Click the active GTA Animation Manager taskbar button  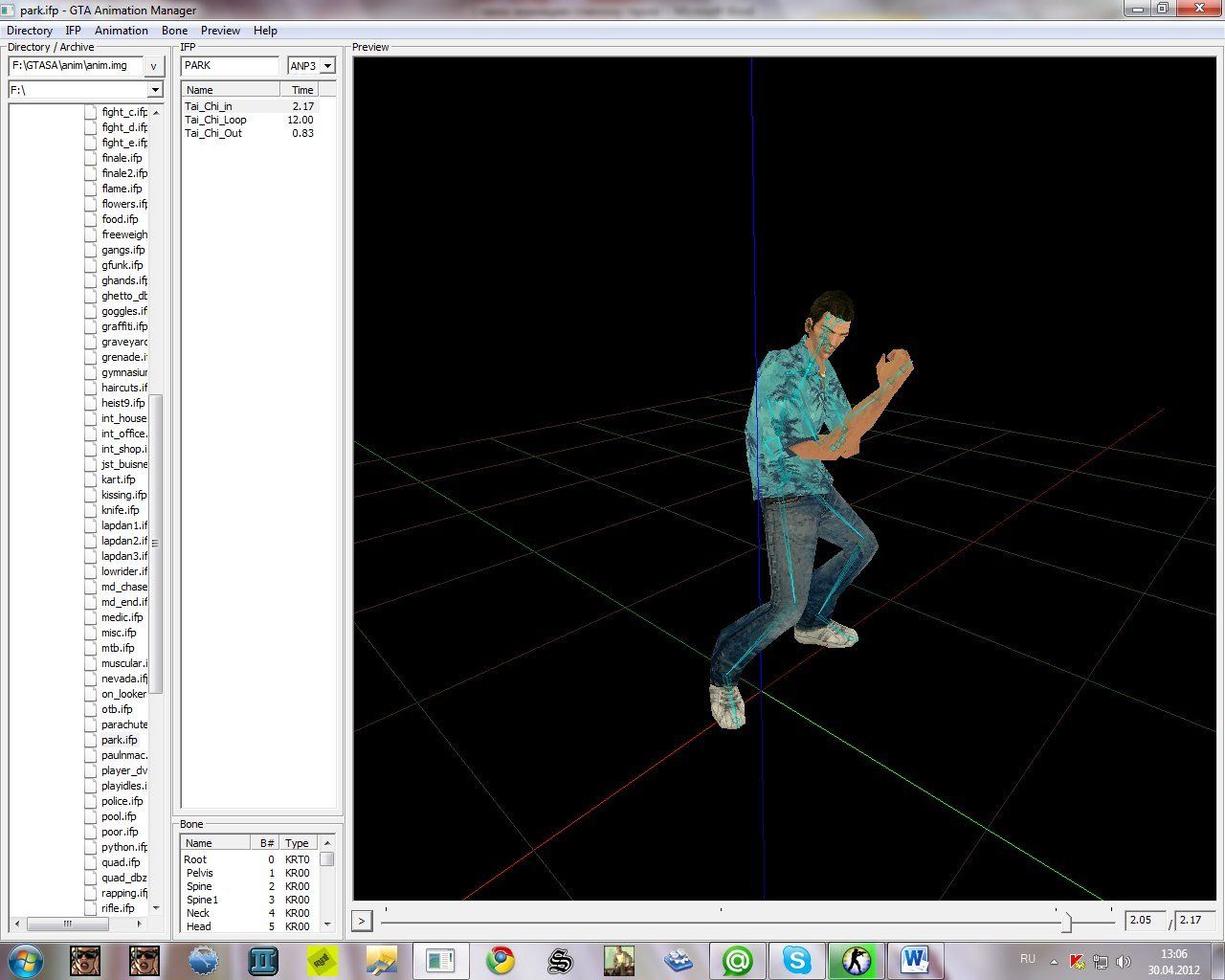[x=440, y=960]
